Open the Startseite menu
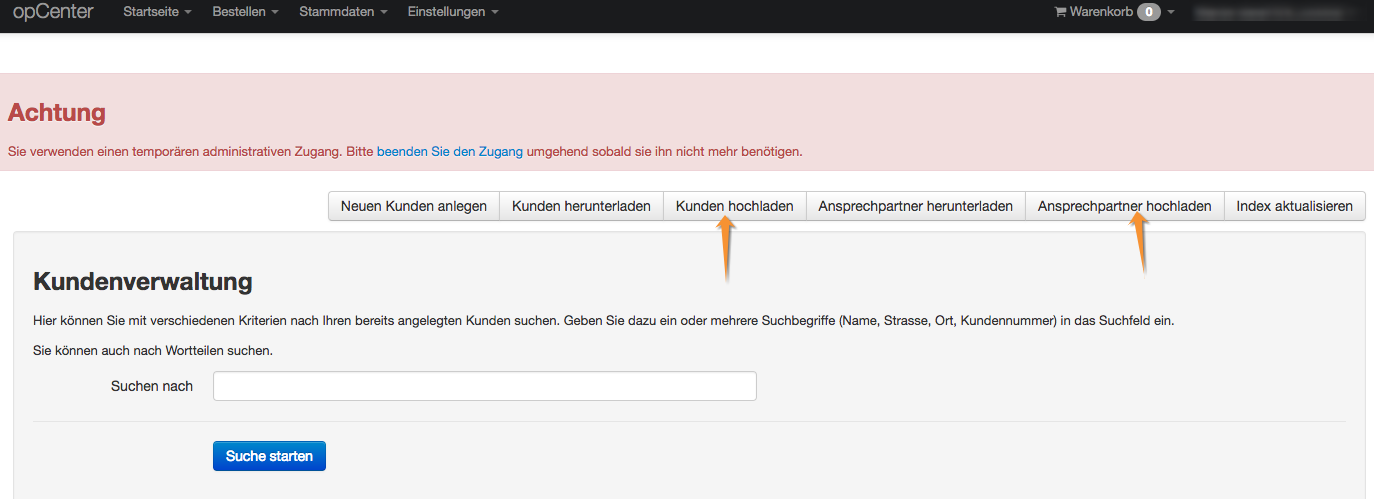This screenshot has height=499, width=1374. [x=157, y=12]
